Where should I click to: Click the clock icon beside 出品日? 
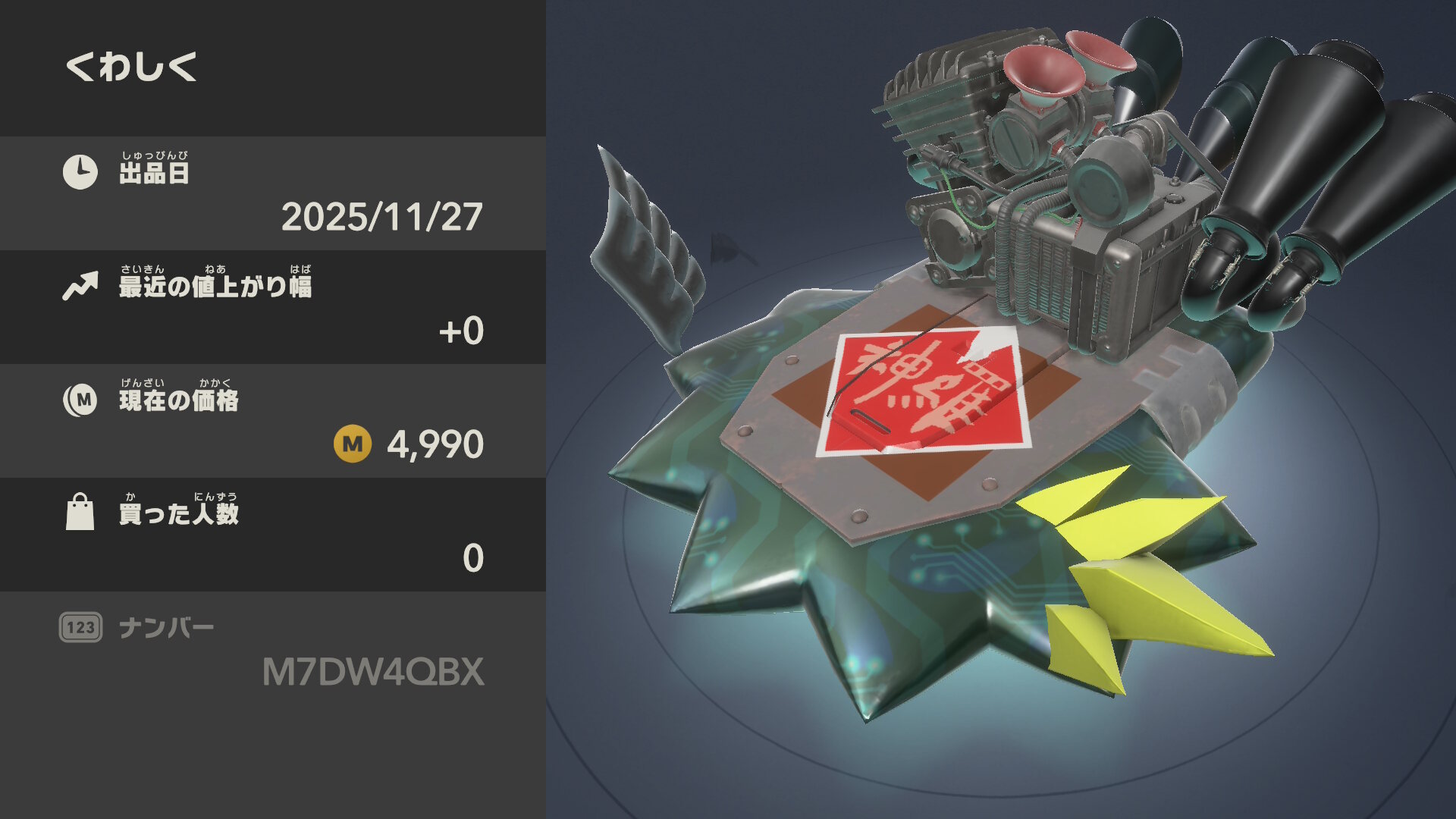[x=80, y=172]
